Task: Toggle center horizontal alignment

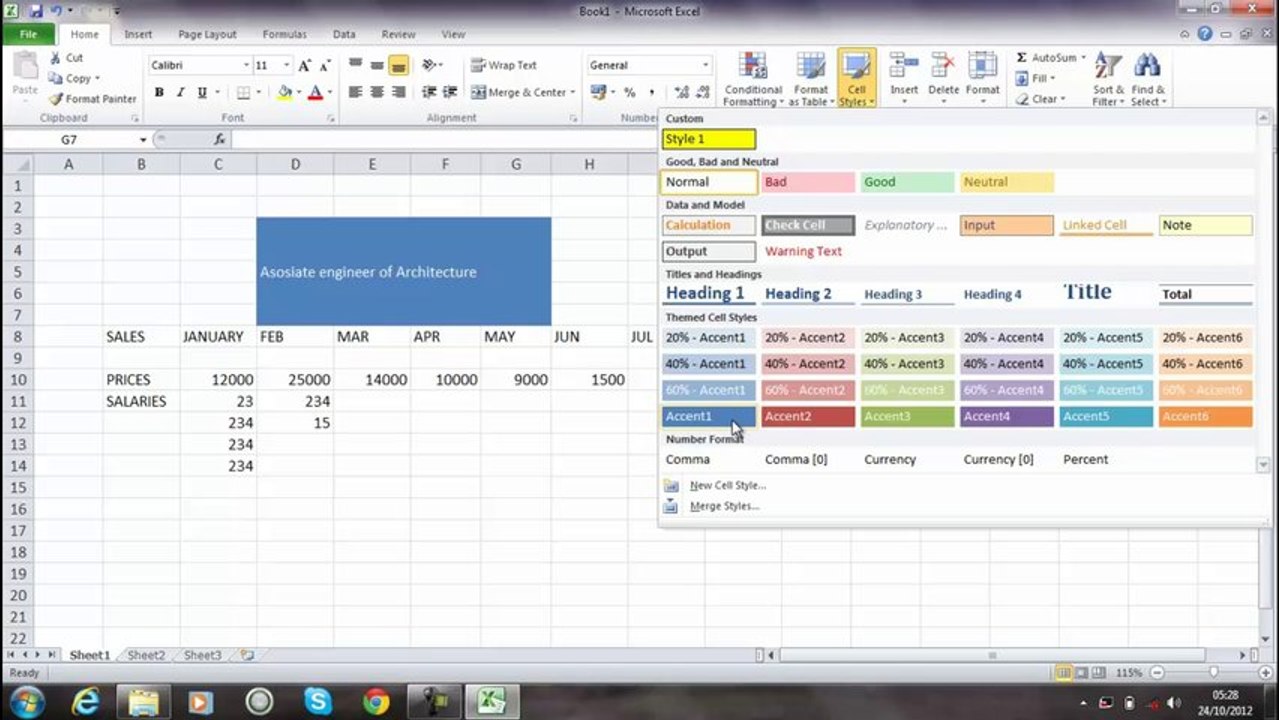Action: tap(376, 92)
